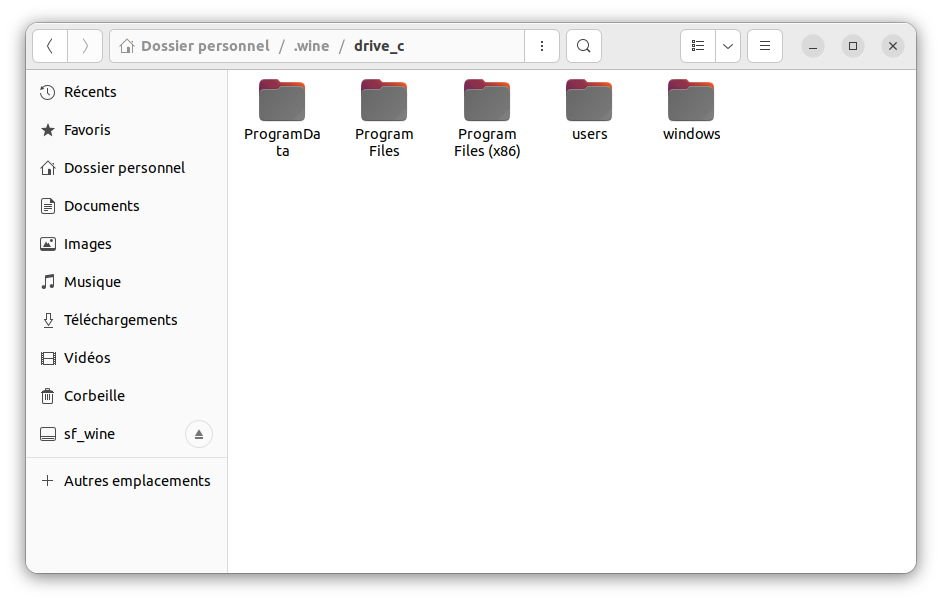This screenshot has height=602, width=942.
Task: Click the search magnifier button
Action: point(583,46)
